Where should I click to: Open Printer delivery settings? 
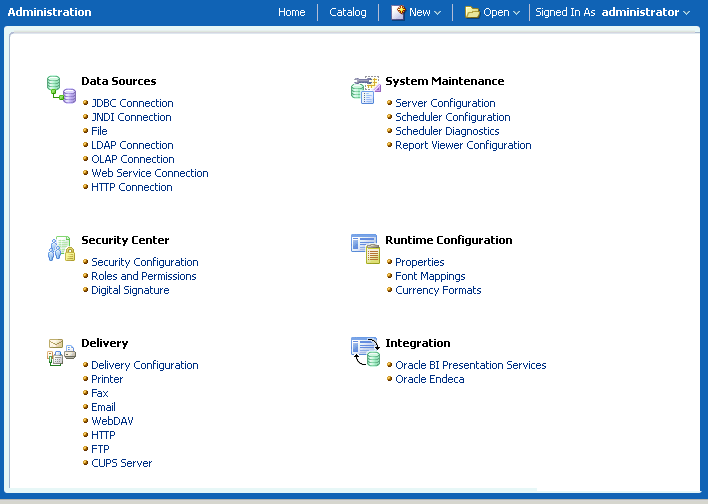point(107,379)
